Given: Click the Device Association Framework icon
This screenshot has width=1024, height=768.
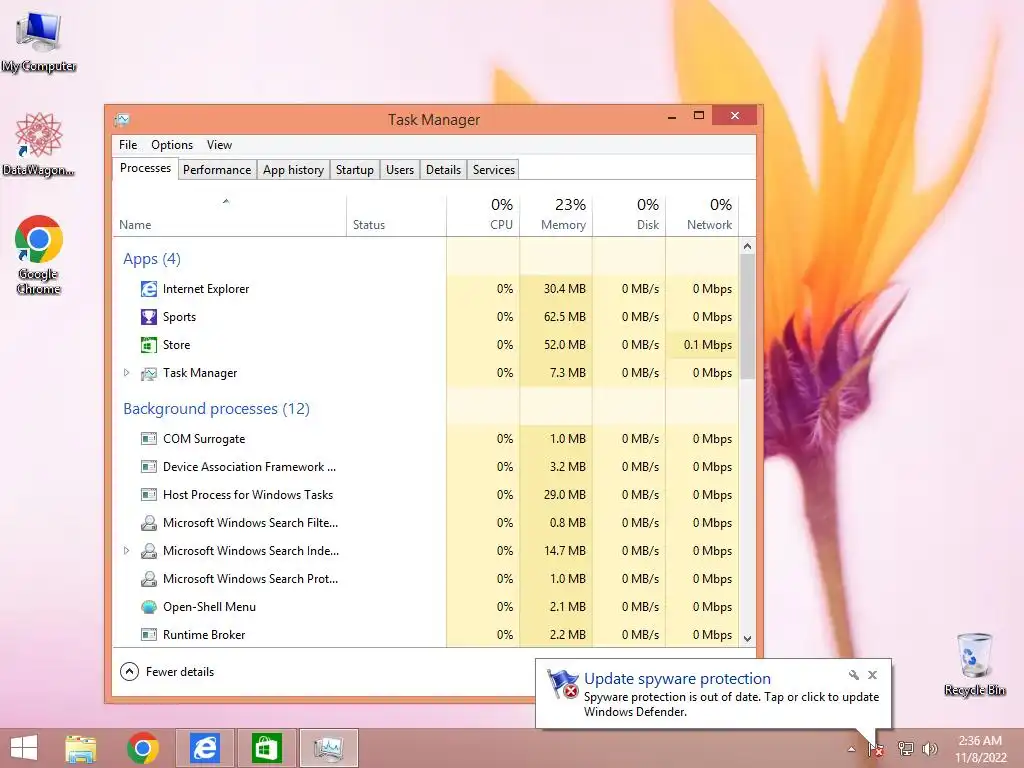Looking at the screenshot, I should point(149,467).
